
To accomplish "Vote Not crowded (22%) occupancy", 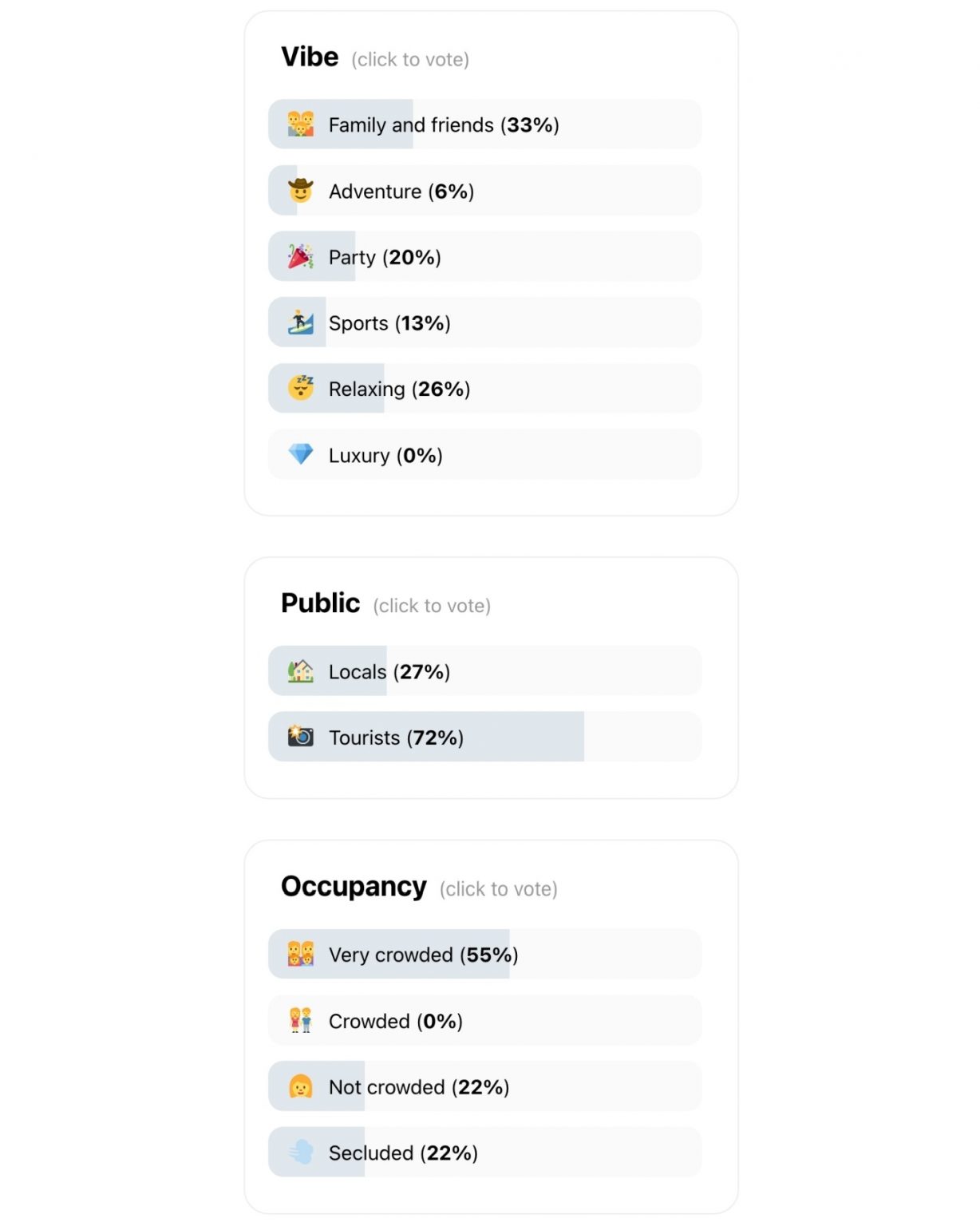I will (485, 1087).
